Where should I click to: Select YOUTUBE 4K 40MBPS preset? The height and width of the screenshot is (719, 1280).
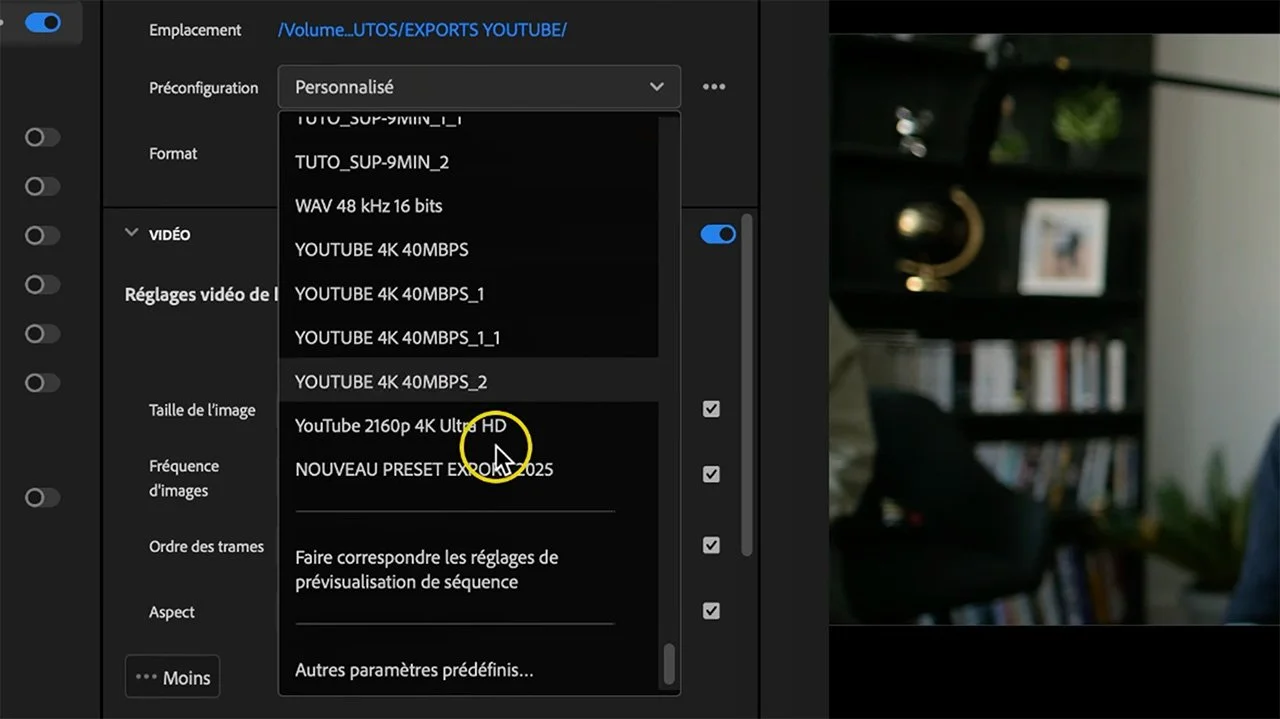click(468, 250)
